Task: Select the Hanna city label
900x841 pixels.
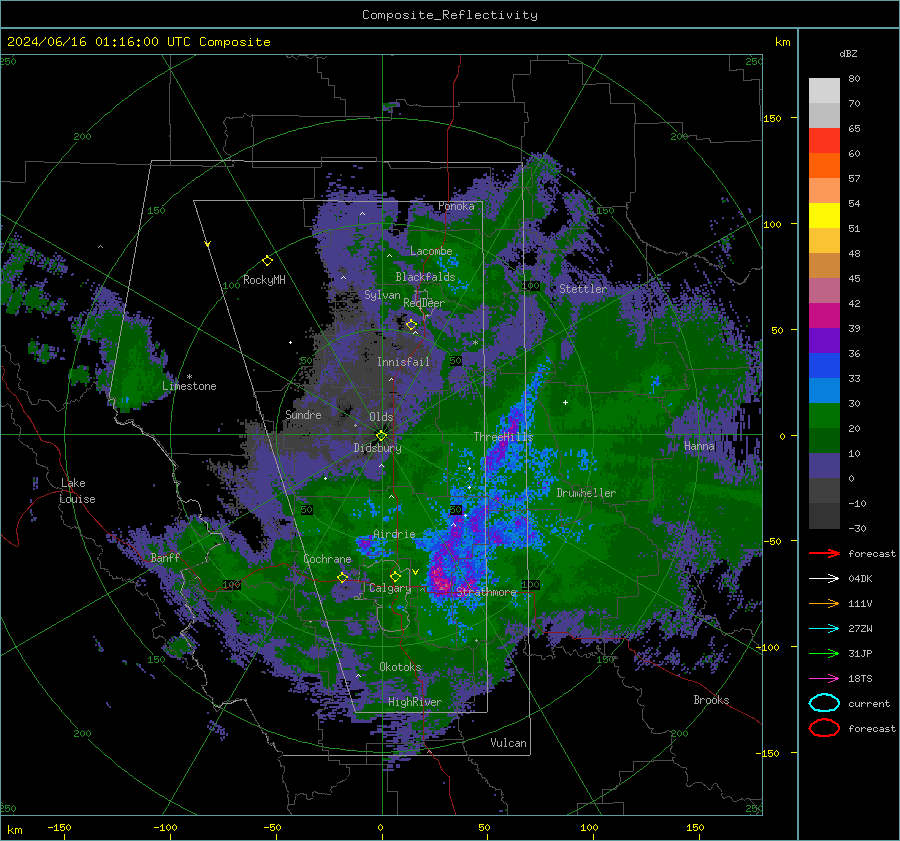Action: (699, 446)
